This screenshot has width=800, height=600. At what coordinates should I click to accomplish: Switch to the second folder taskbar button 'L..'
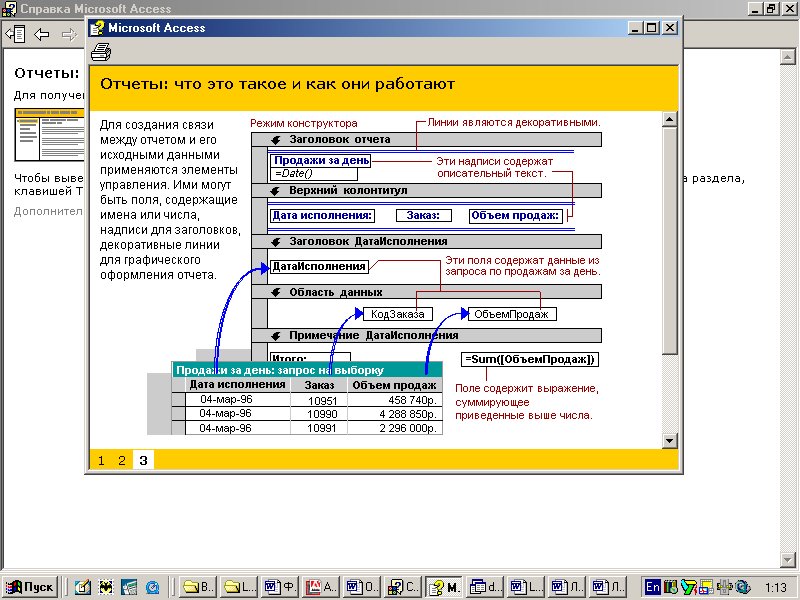coord(240,587)
